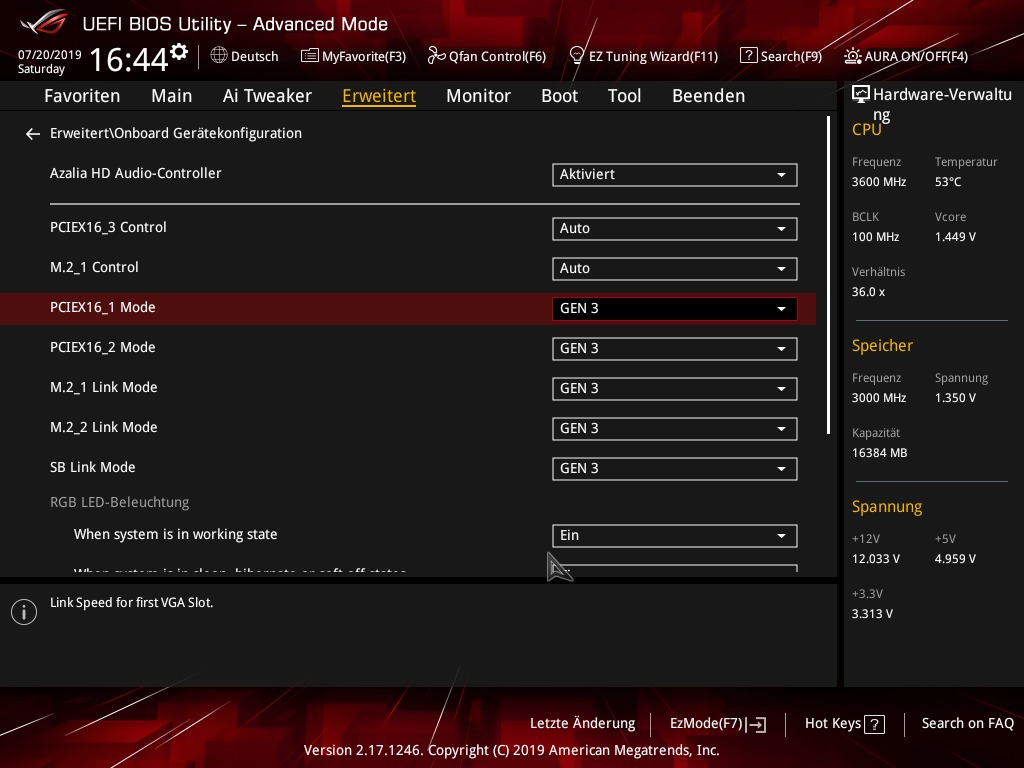Click the EzMode exit arrow icon
Viewport: 1024px width, 768px height.
756,724
